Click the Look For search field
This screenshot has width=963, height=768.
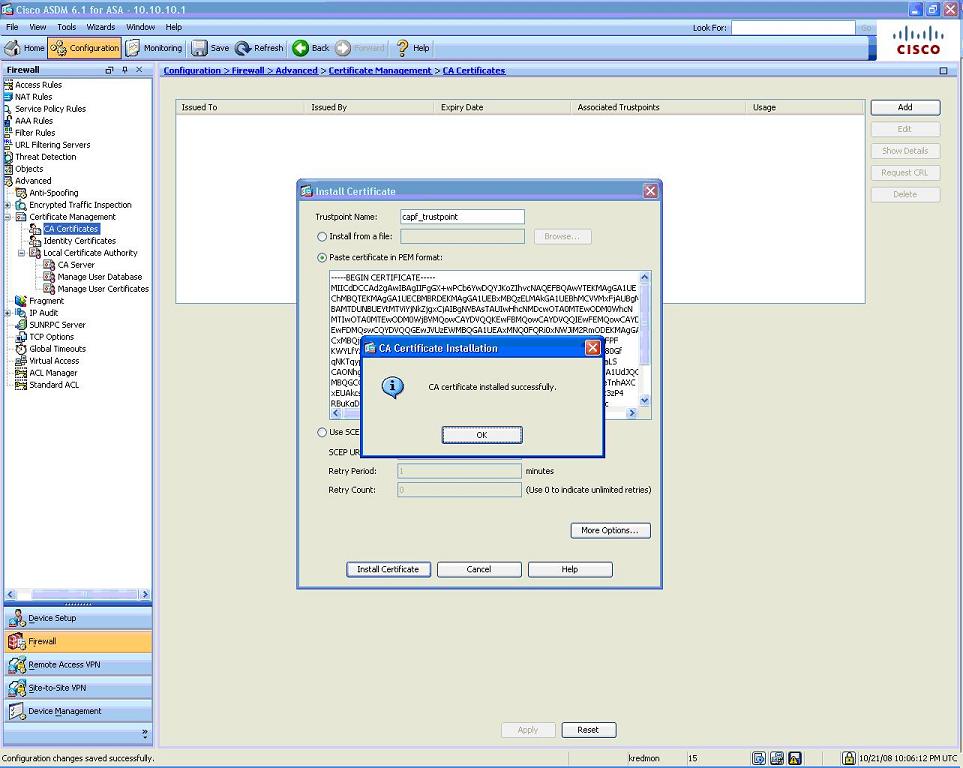793,28
